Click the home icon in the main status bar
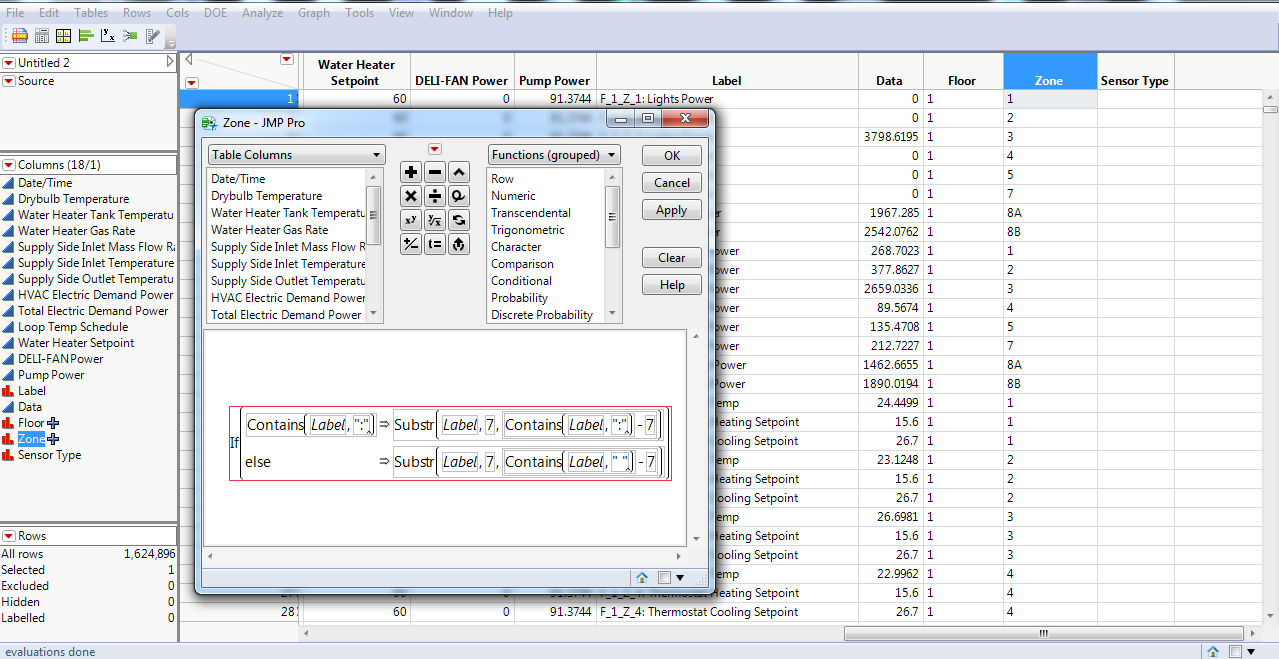This screenshot has height=659, width=1279. point(1213,651)
